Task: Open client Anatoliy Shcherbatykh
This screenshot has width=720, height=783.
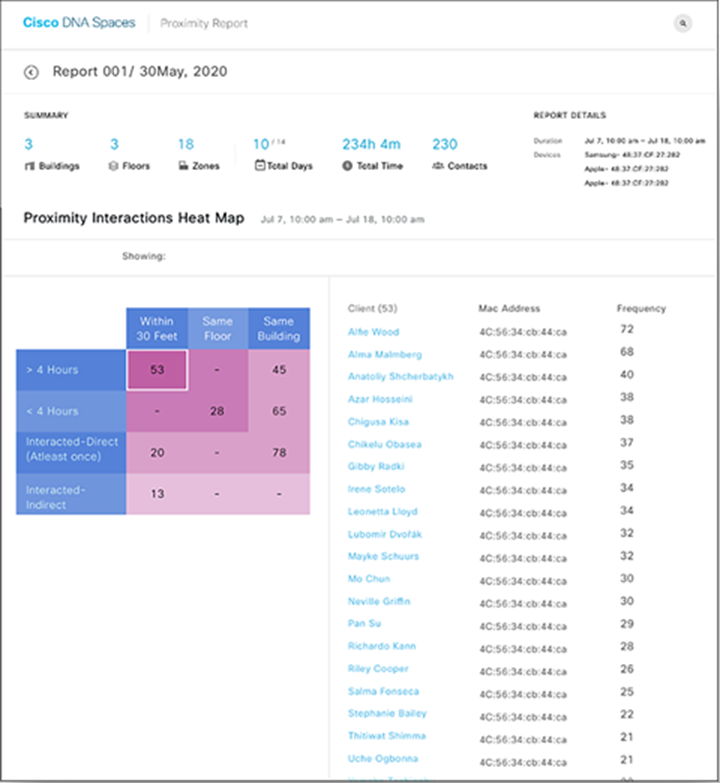Action: (401, 376)
